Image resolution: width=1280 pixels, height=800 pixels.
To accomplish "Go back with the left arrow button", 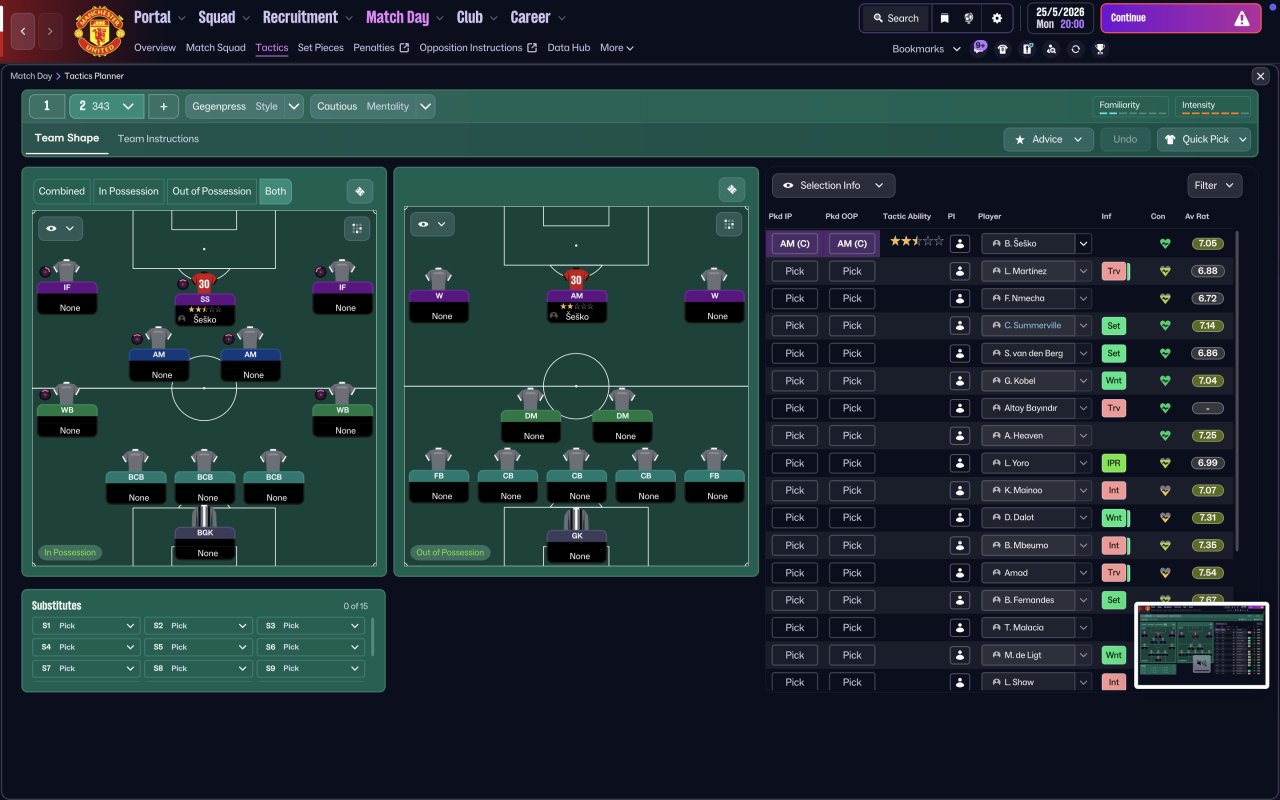I will point(23,32).
